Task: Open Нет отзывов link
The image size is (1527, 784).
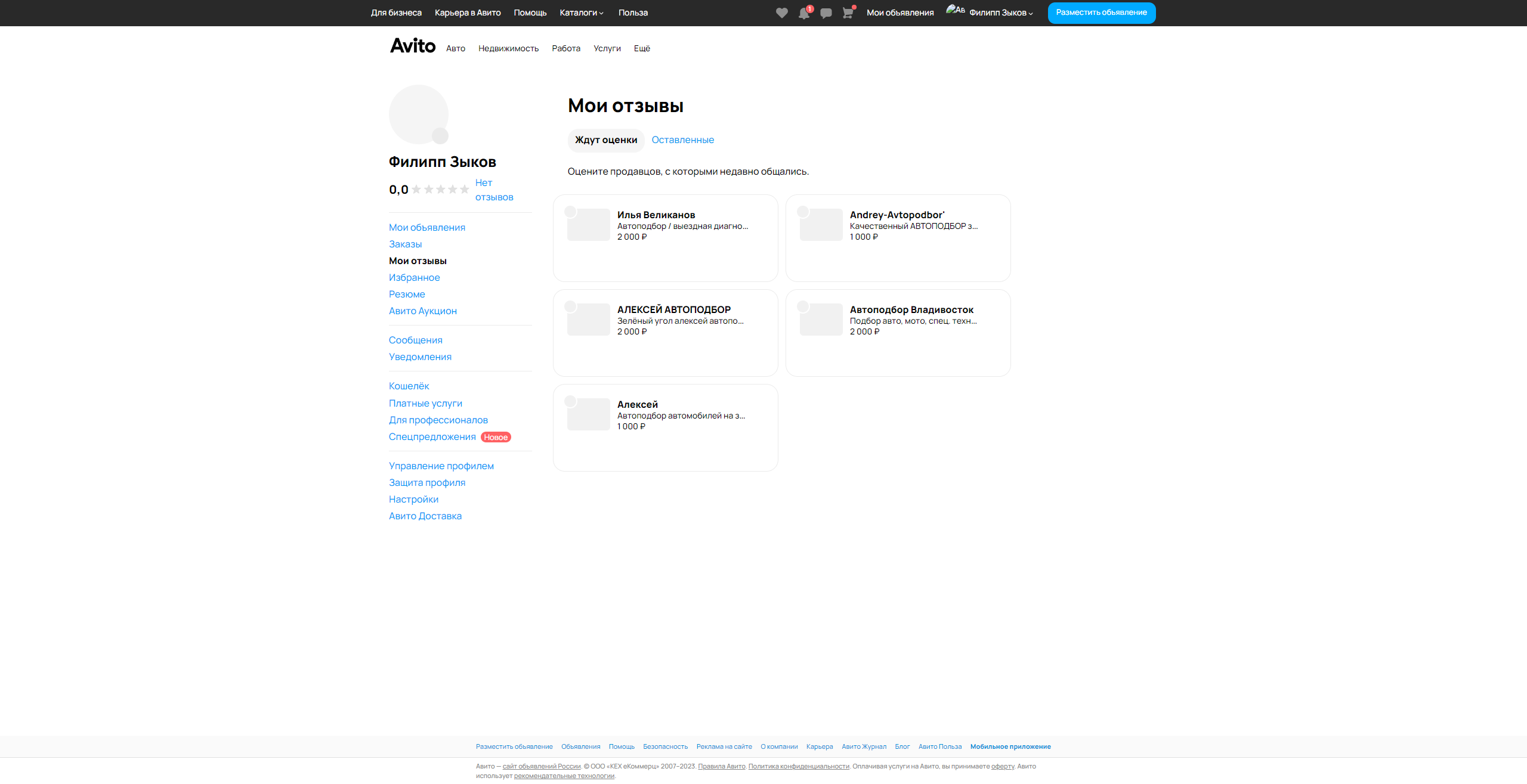Action: tap(493, 190)
